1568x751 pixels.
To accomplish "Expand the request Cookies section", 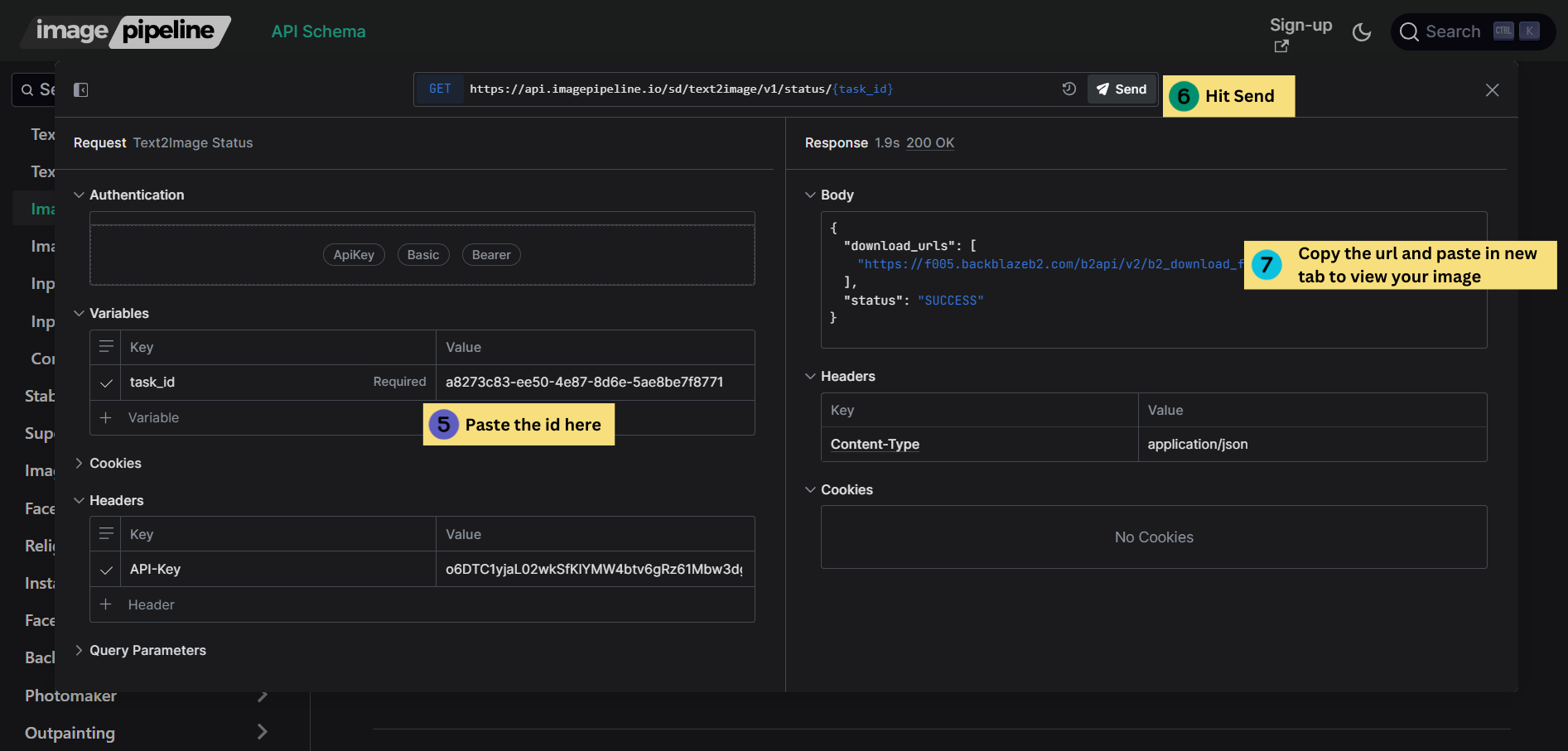I will coord(108,463).
